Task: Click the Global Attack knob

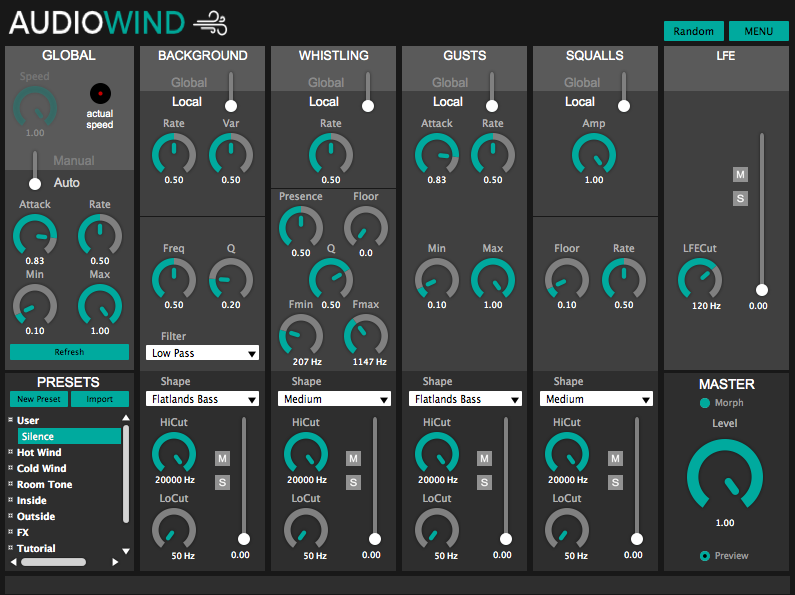Action: click(x=35, y=236)
